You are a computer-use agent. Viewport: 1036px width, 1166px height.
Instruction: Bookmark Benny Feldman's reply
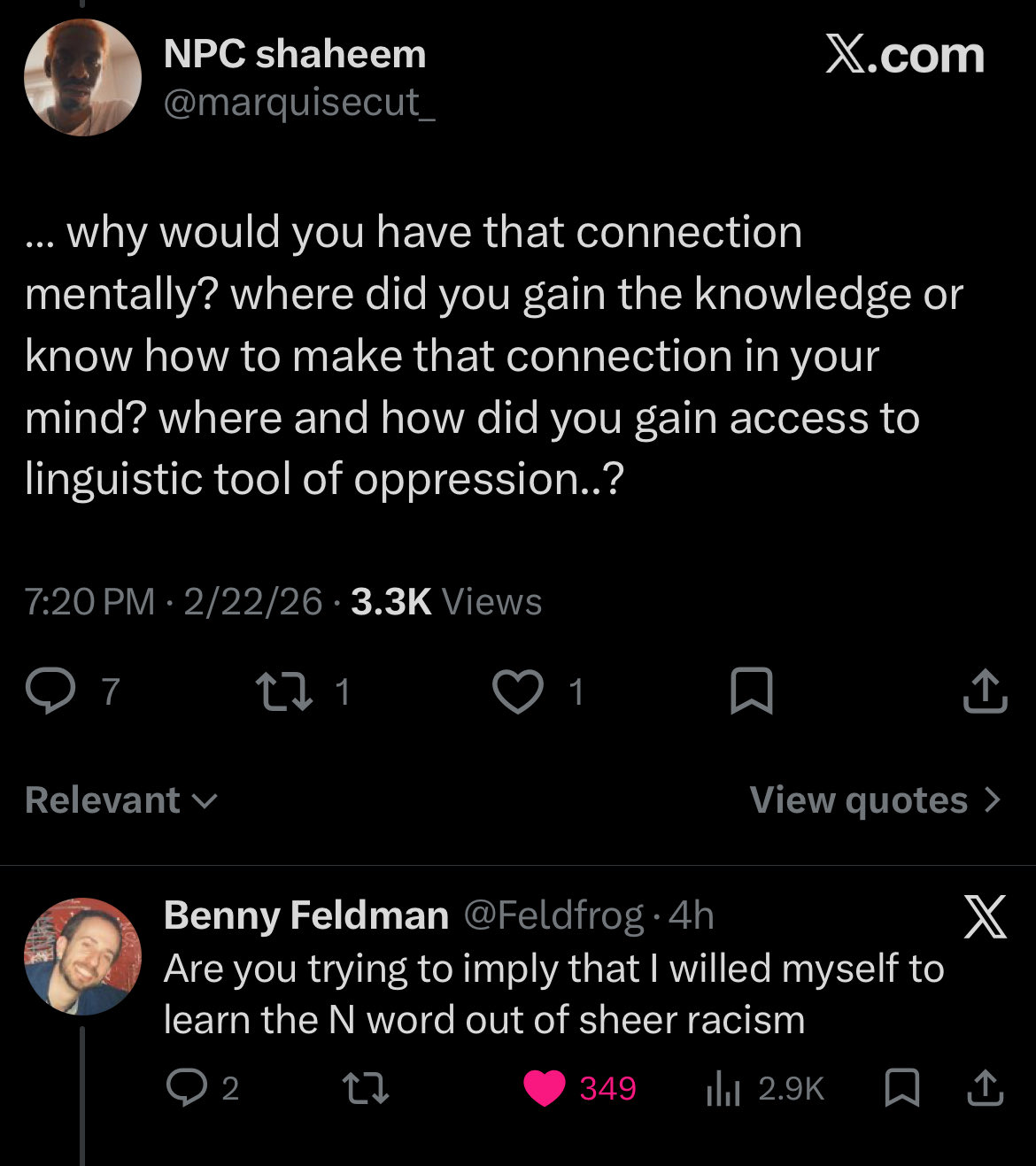[x=901, y=1088]
